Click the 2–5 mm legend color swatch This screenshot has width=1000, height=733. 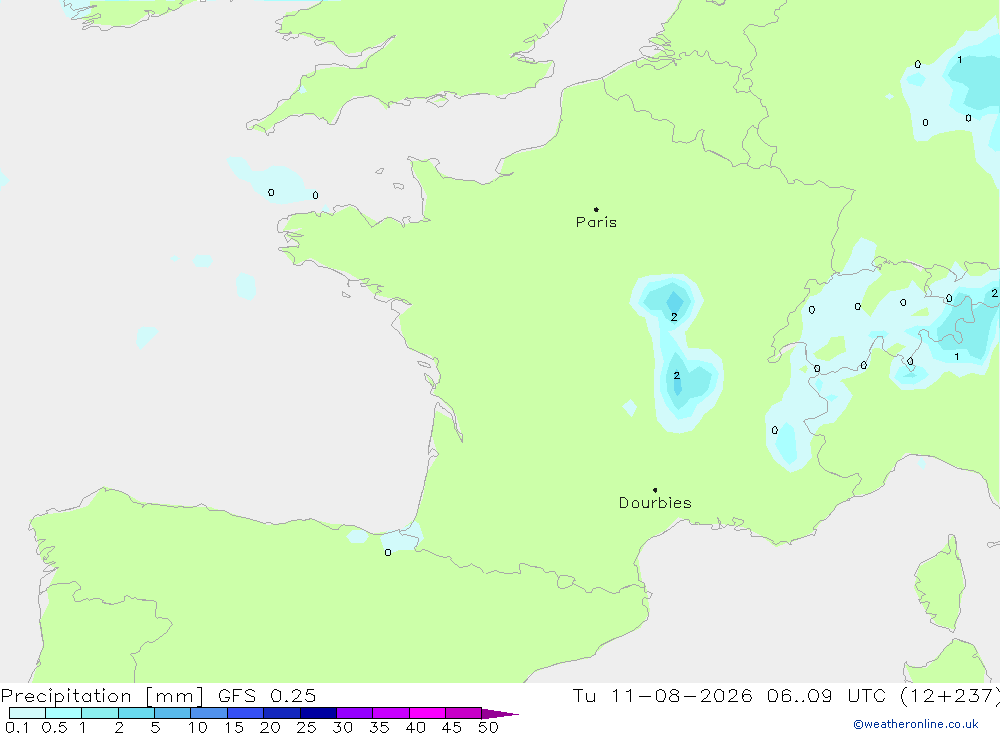136,713
